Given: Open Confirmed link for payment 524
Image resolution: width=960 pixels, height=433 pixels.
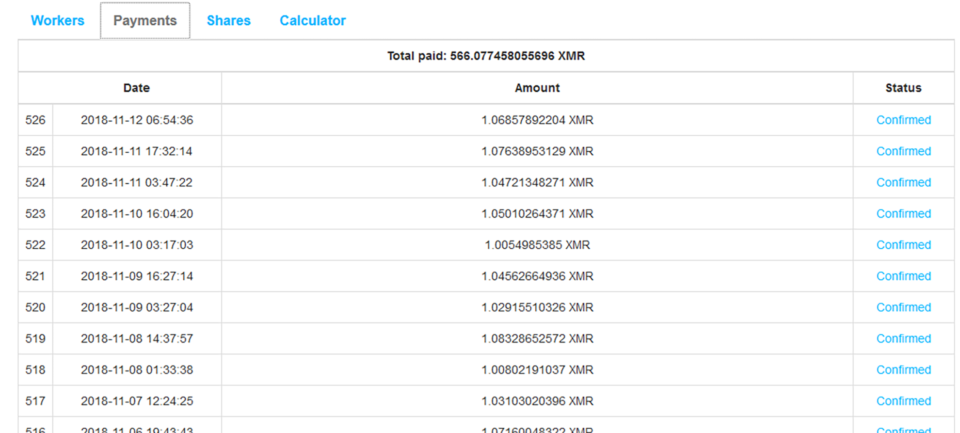Looking at the screenshot, I should click(x=903, y=182).
